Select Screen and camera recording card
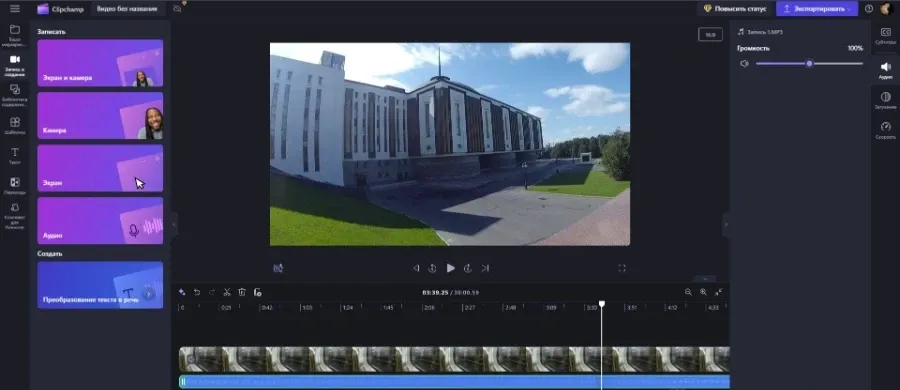The height and width of the screenshot is (390, 900). [100, 63]
